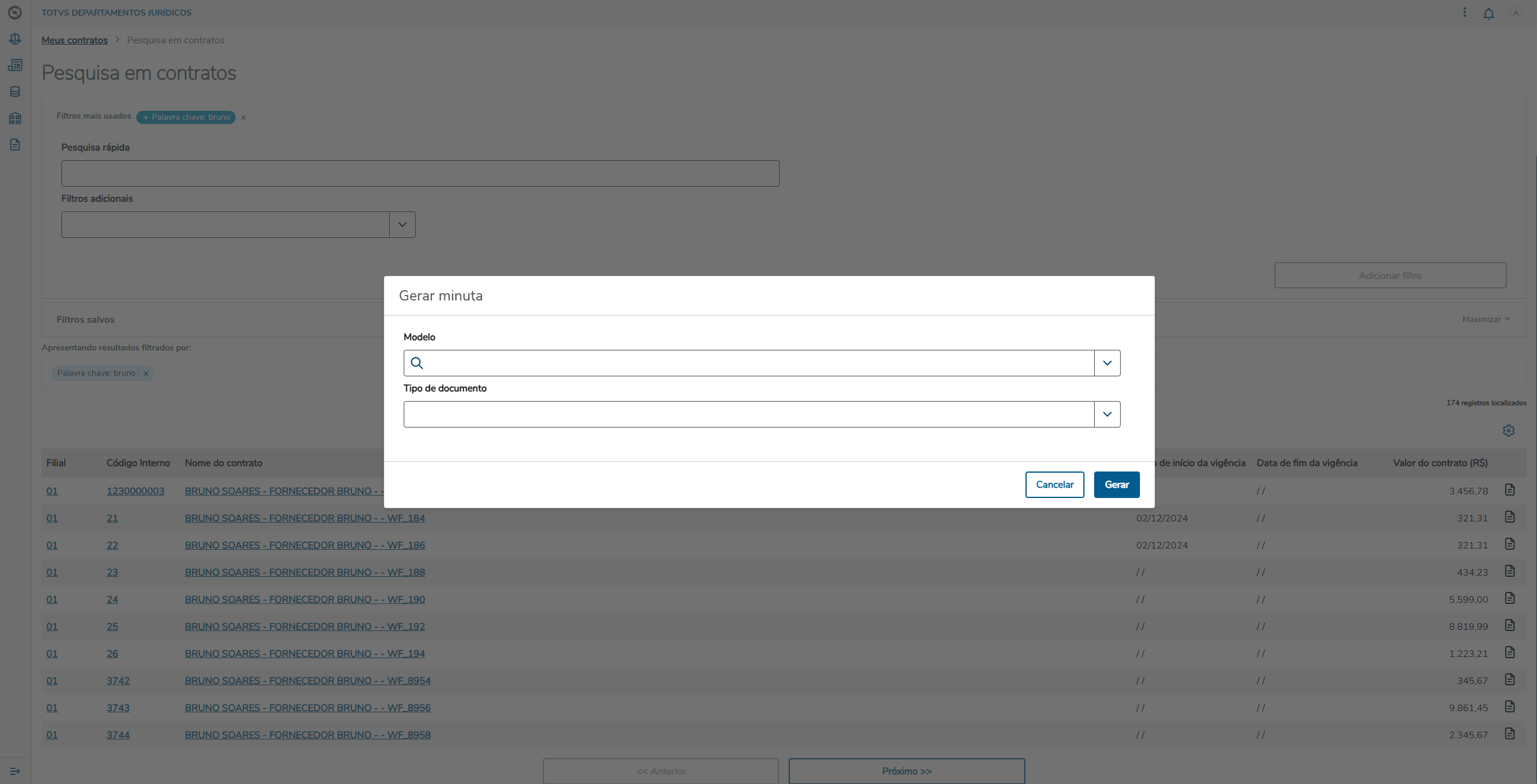The height and width of the screenshot is (784, 1537).
Task: Click the Pesquisa rápida input field
Action: click(x=420, y=173)
